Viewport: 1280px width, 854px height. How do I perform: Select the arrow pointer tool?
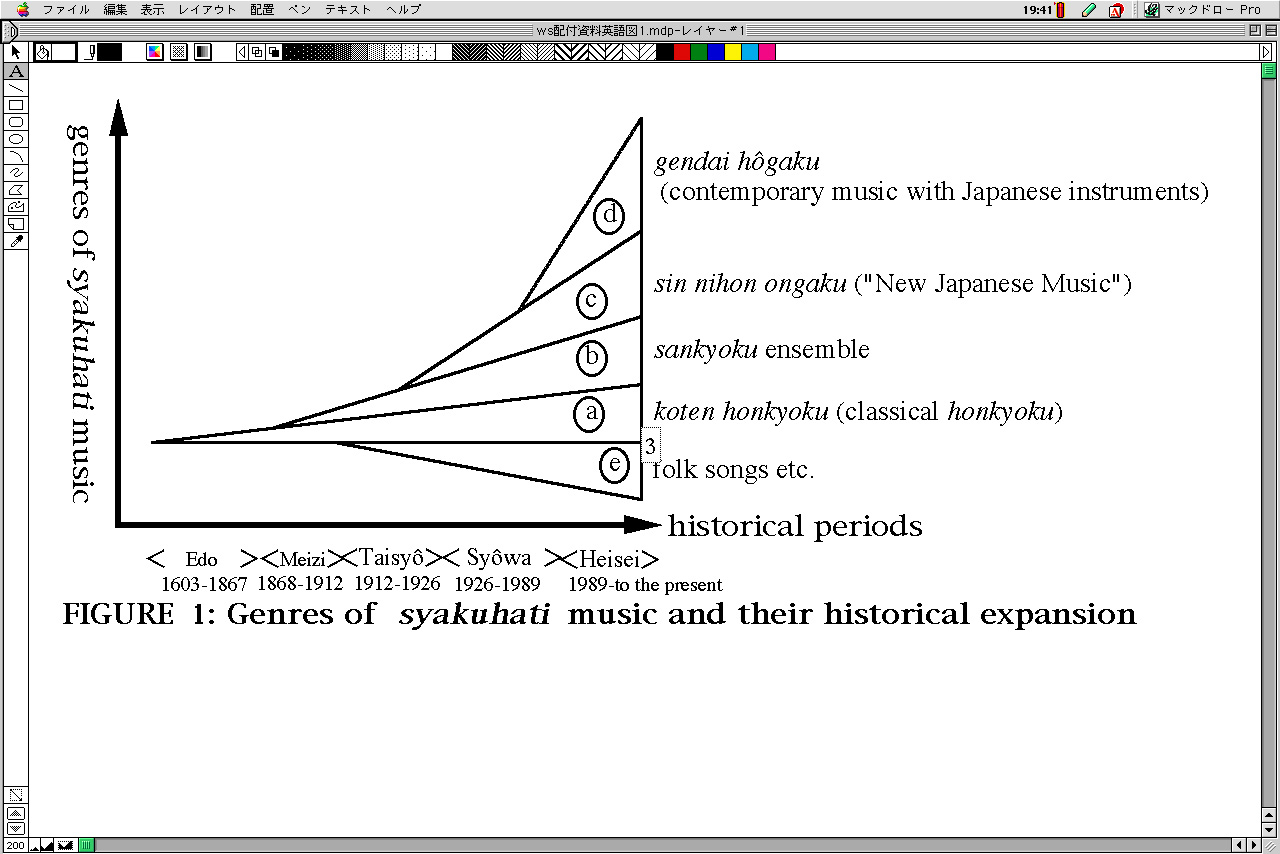(15, 52)
